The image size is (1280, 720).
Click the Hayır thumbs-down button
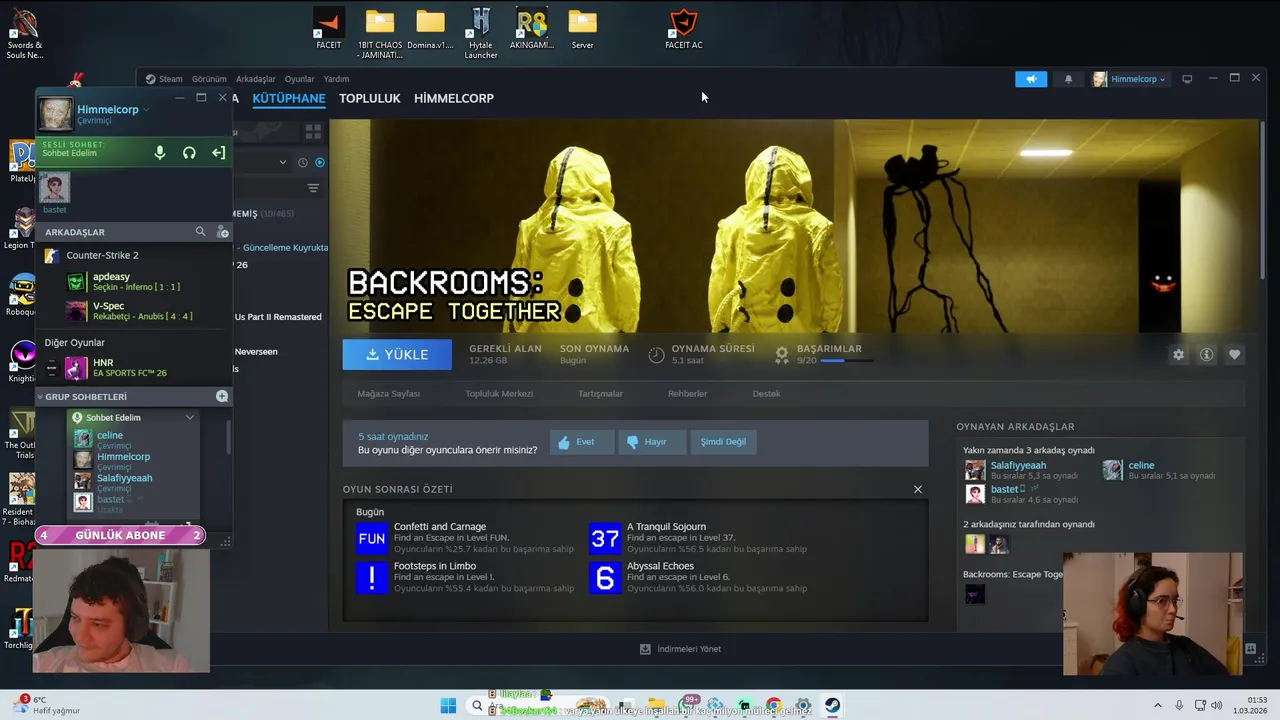coord(652,442)
